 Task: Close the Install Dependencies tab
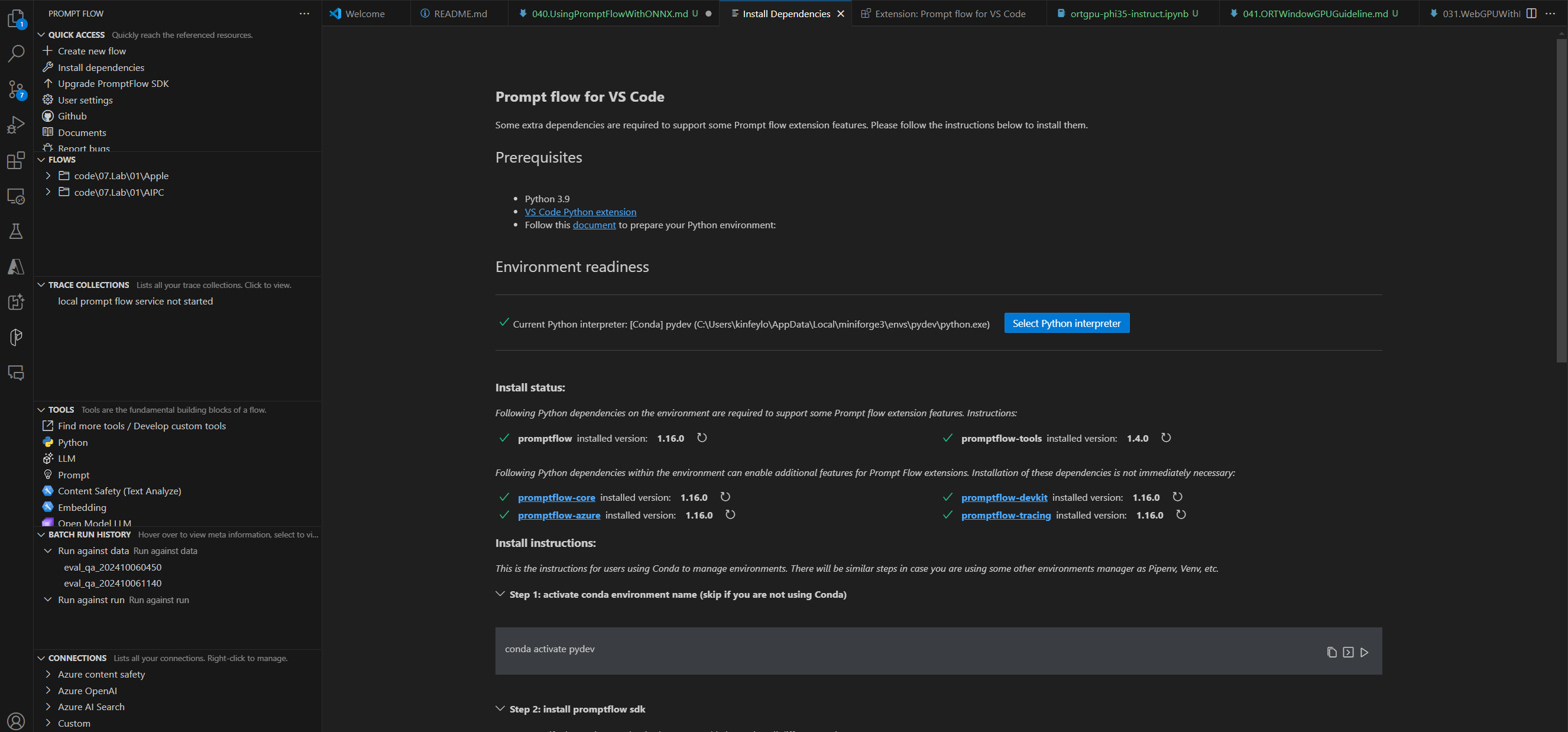(841, 14)
